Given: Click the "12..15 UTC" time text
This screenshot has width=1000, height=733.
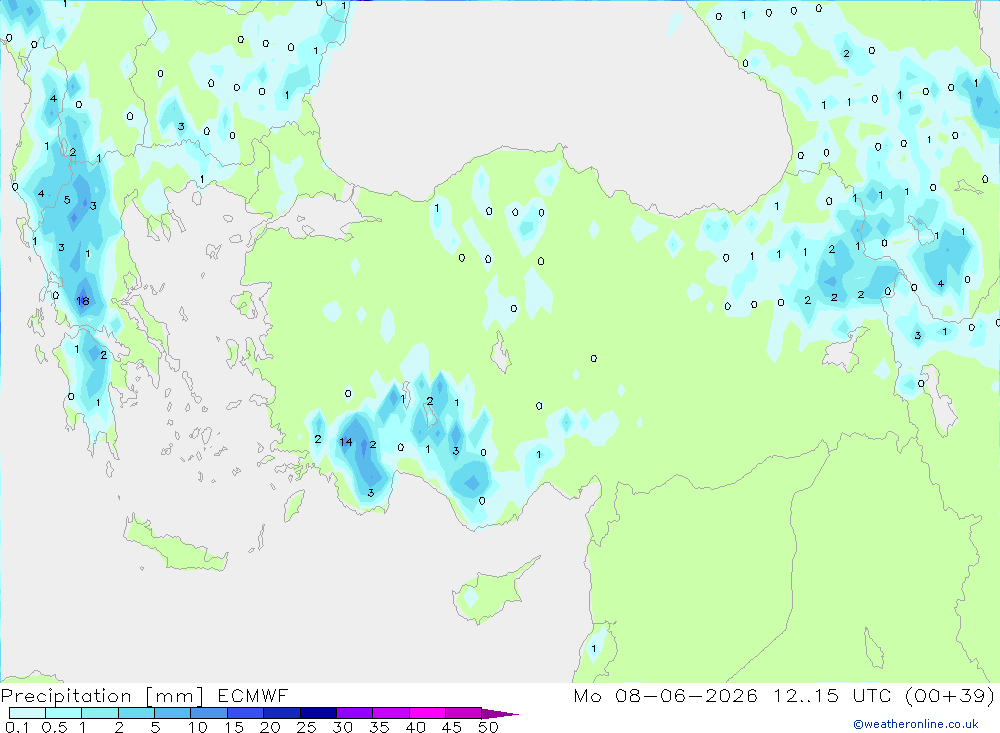Looking at the screenshot, I should click(x=832, y=695).
